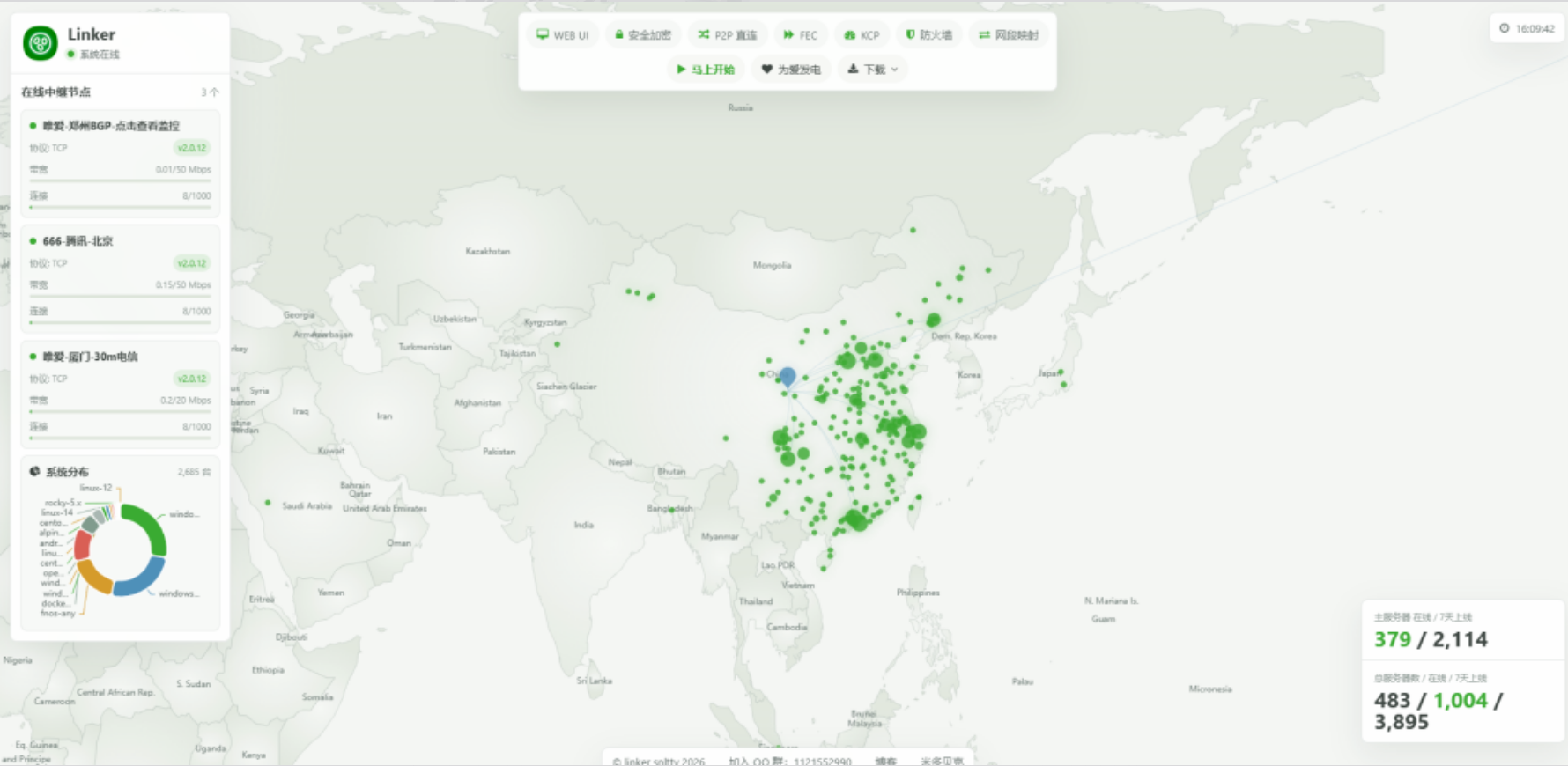Click the swap arrows icon for 网段映射
1568x766 pixels.
coord(985,35)
